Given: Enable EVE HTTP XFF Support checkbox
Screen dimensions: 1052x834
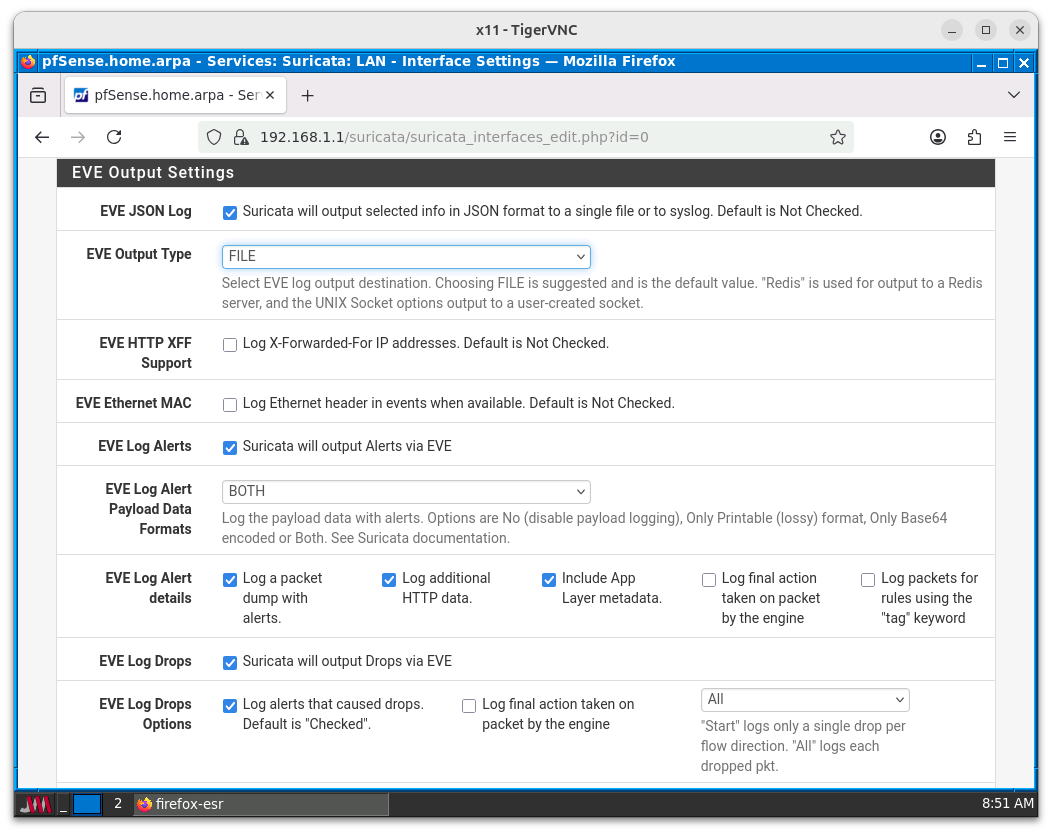Looking at the screenshot, I should pyautogui.click(x=230, y=345).
